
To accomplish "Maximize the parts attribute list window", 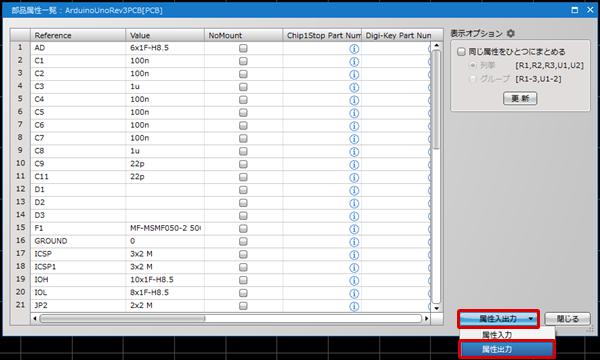I will (x=575, y=10).
